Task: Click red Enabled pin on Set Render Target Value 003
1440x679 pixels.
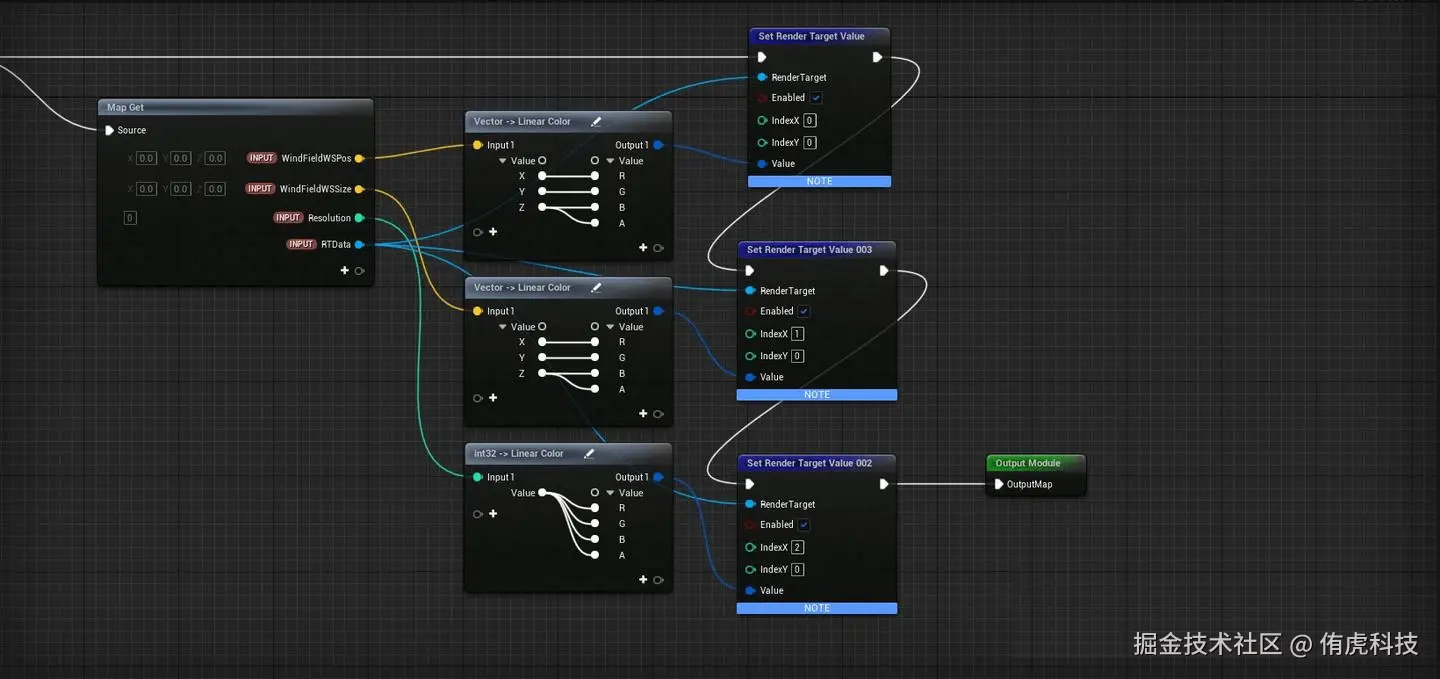Action: point(751,312)
